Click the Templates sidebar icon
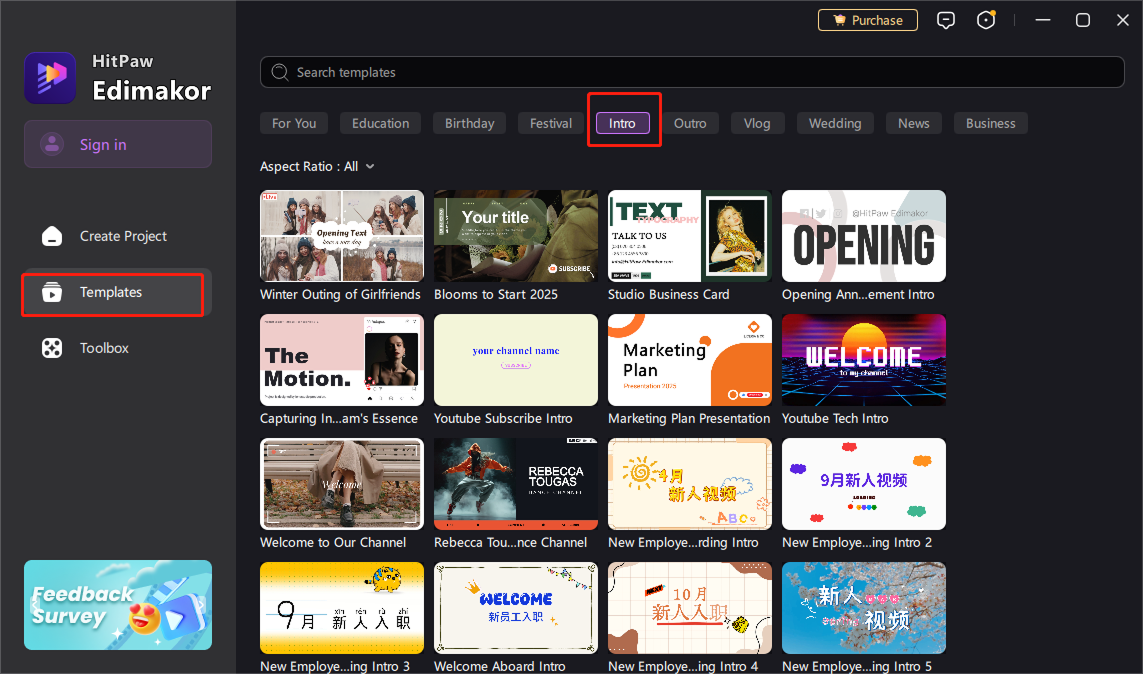 coord(52,292)
